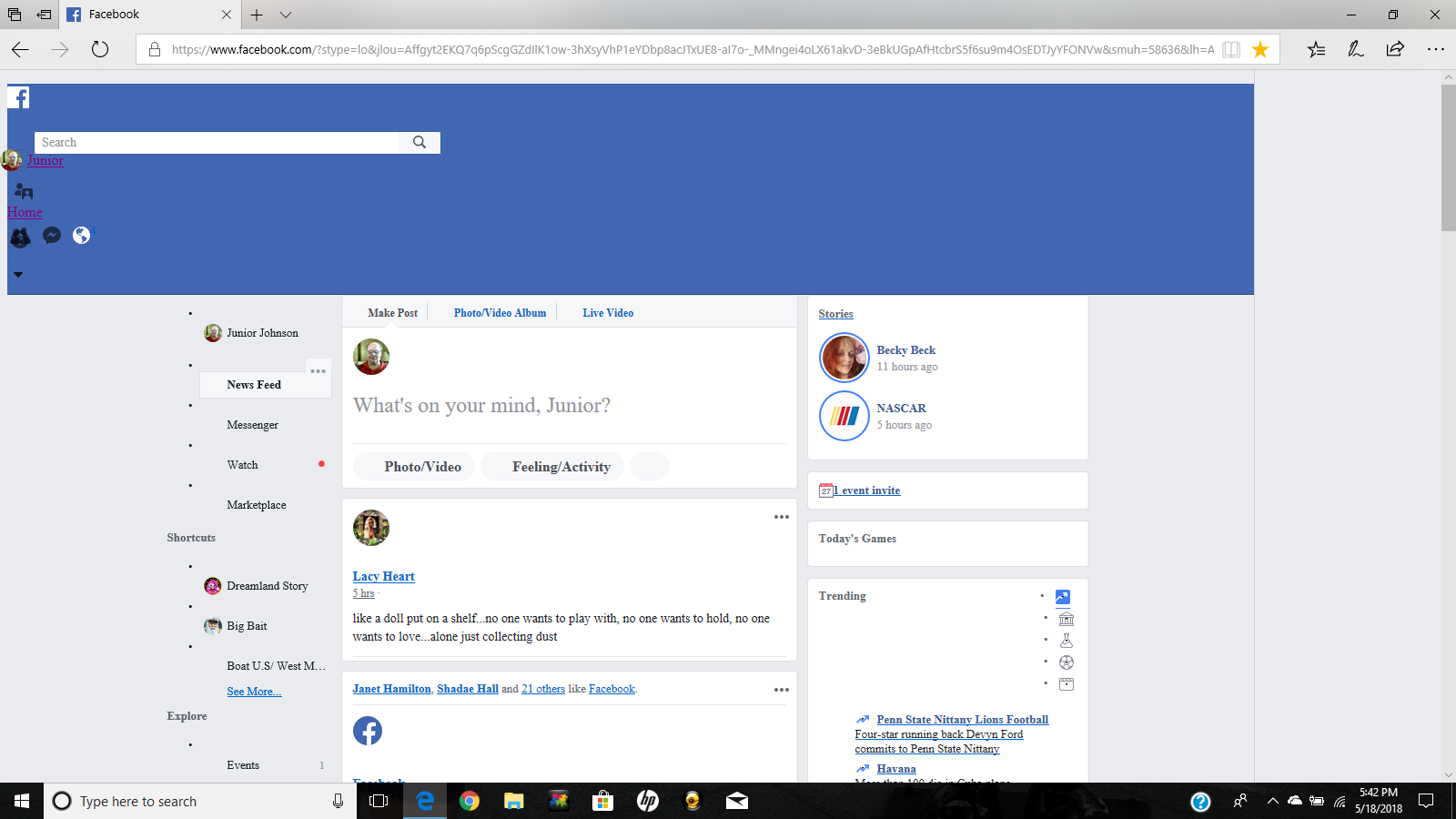Click the blank more-options pill beside Feeling/Activity
The height and width of the screenshot is (819, 1456).
pos(650,467)
